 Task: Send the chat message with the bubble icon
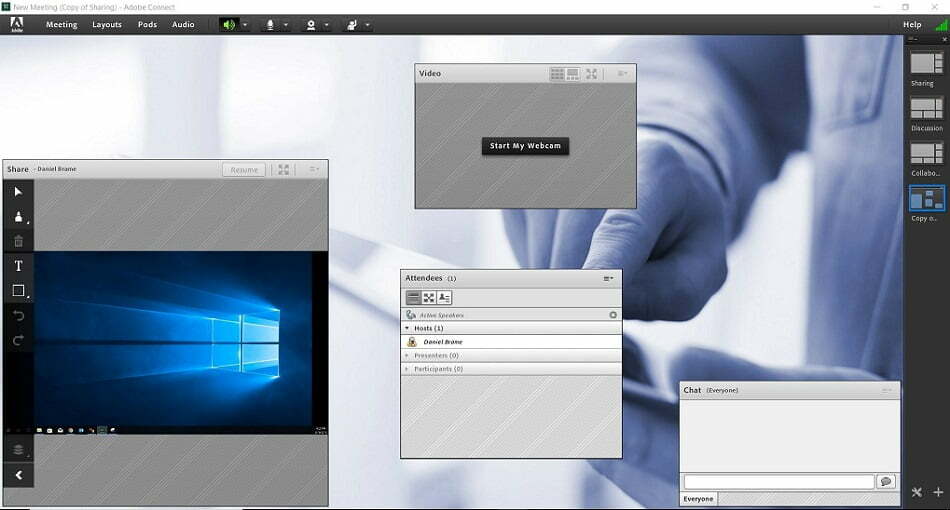pos(886,482)
